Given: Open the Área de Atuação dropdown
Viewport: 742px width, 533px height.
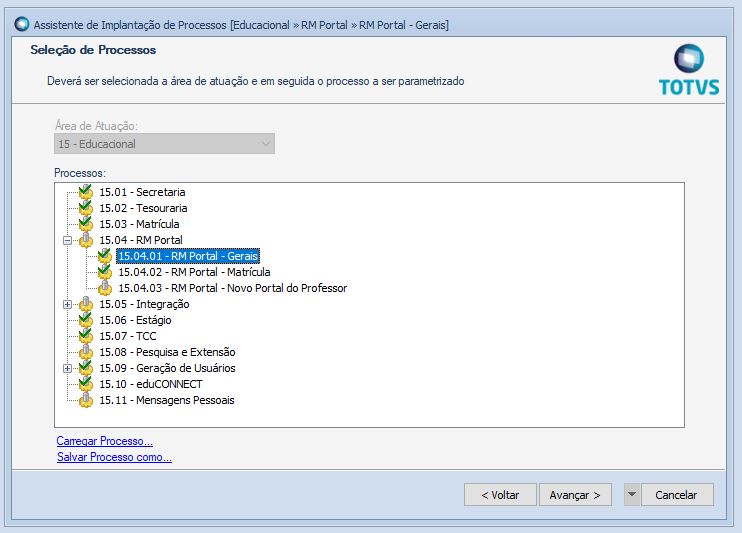Looking at the screenshot, I should (164, 143).
